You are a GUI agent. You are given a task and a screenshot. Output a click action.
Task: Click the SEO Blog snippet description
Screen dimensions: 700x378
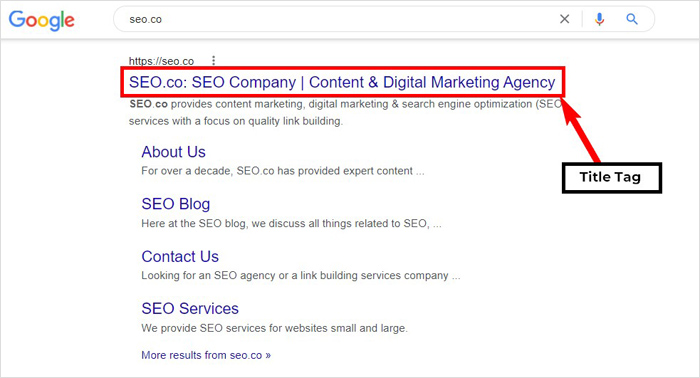point(291,224)
